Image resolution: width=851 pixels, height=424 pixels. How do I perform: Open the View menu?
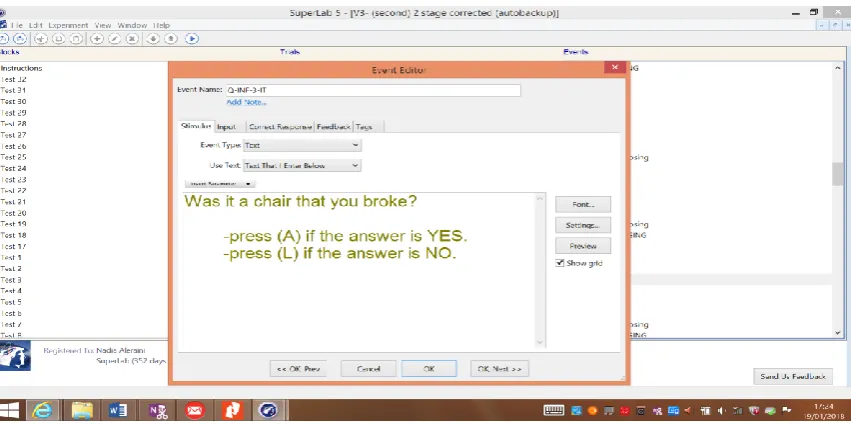point(103,25)
